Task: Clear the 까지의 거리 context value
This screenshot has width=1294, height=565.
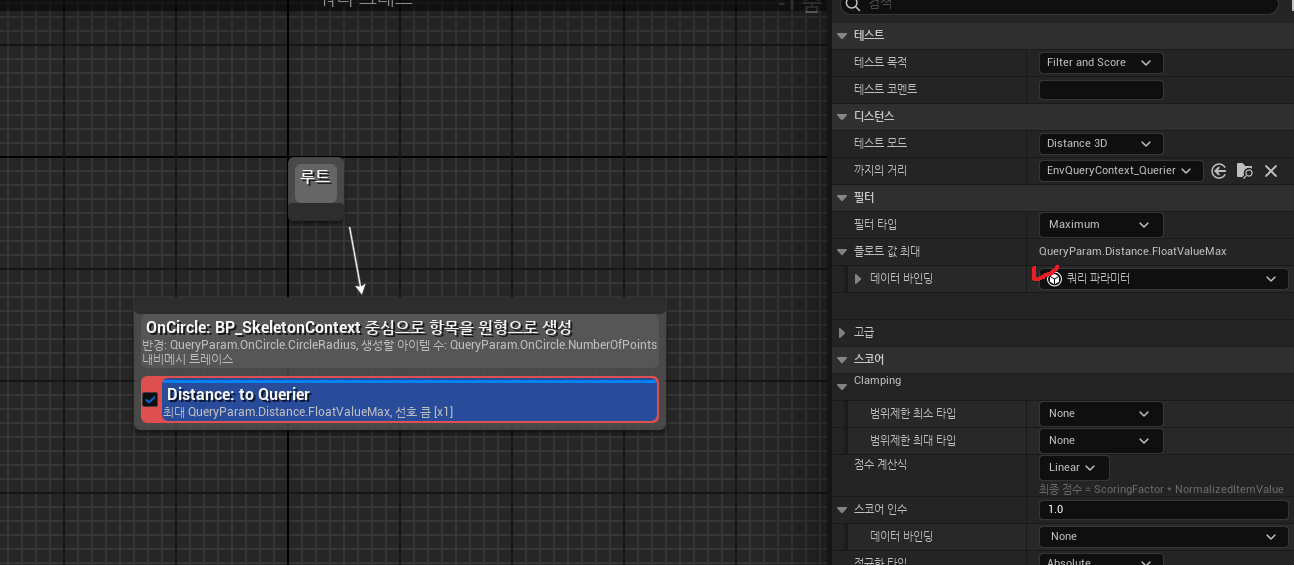Action: coord(1271,171)
